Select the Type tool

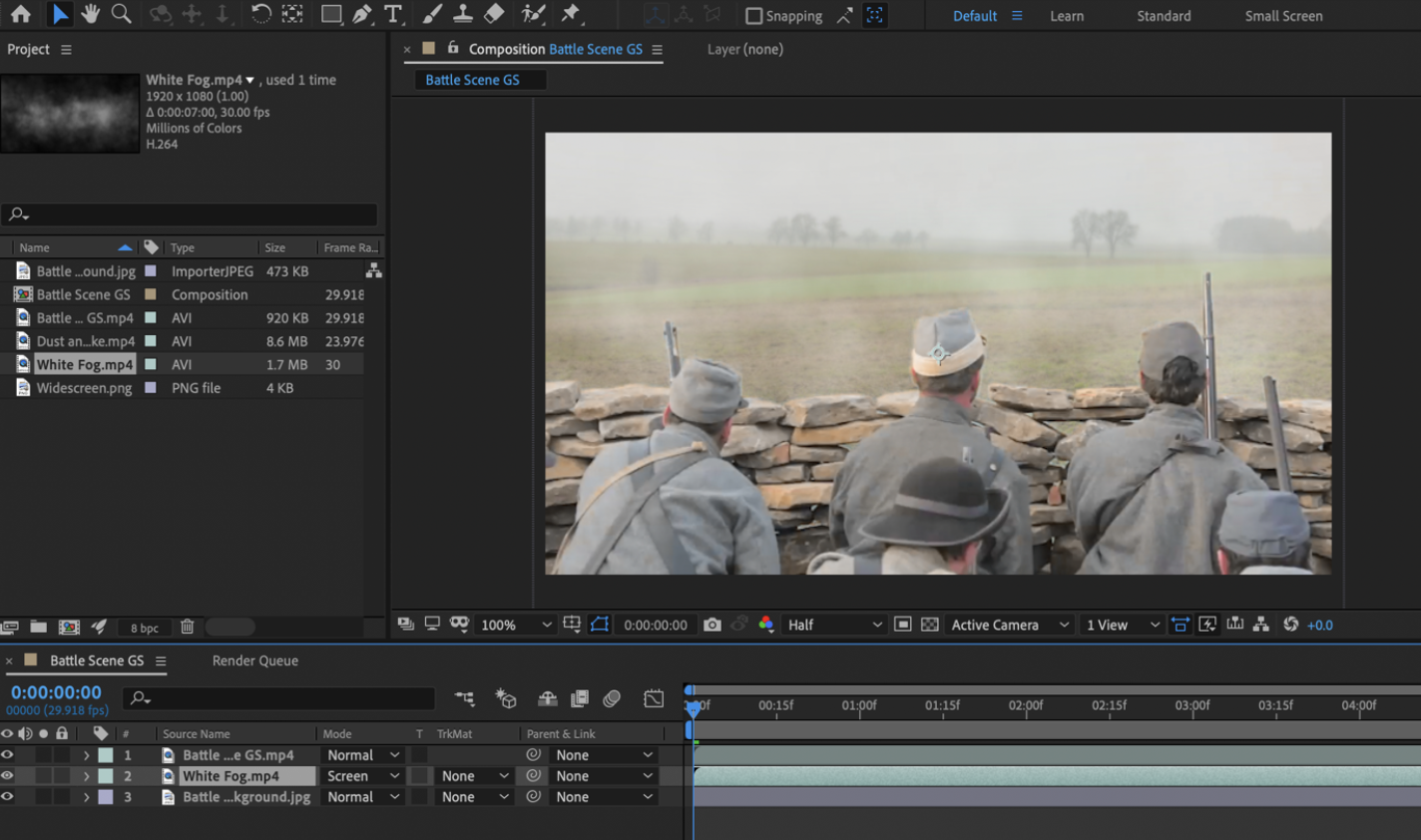pyautogui.click(x=393, y=14)
